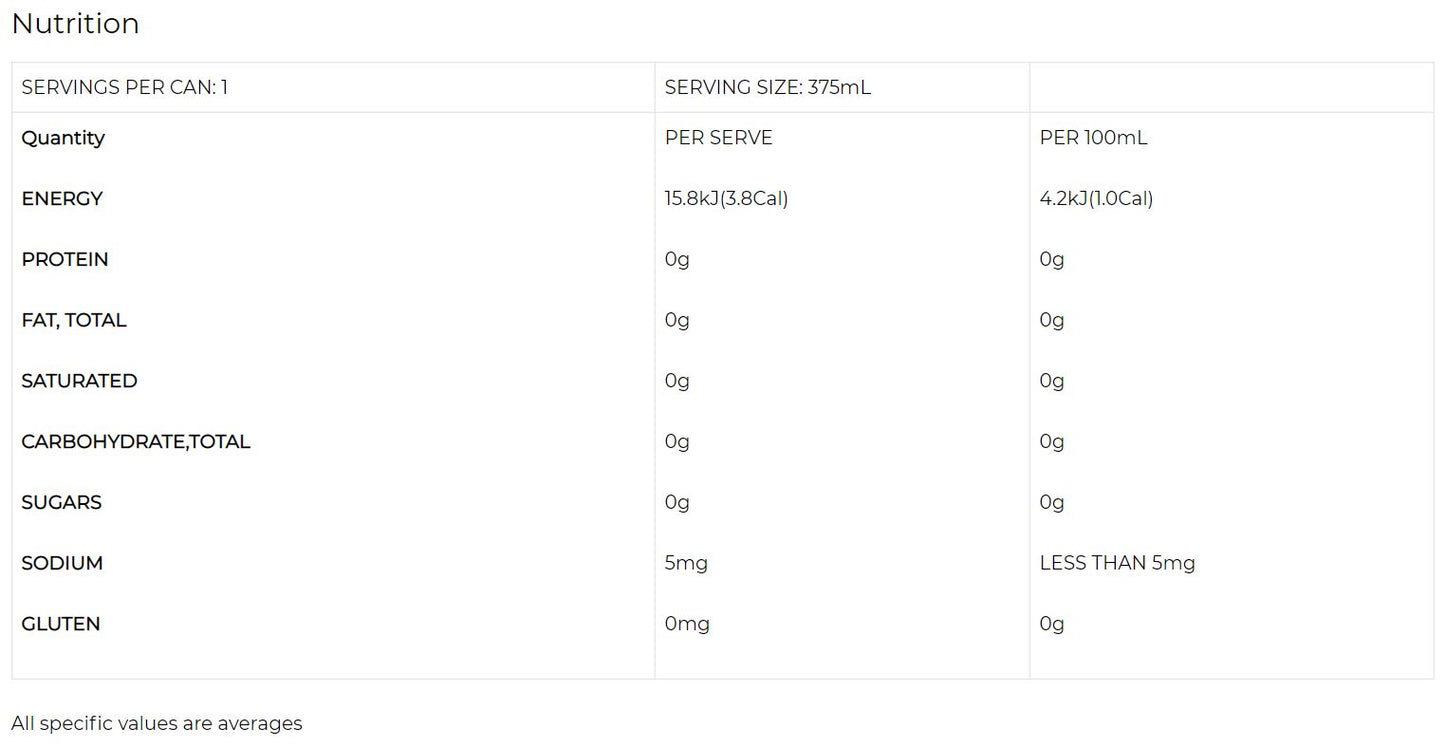Viewport: 1445px width, 748px height.
Task: Click the 0mg gluten per serve value
Action: pos(687,624)
